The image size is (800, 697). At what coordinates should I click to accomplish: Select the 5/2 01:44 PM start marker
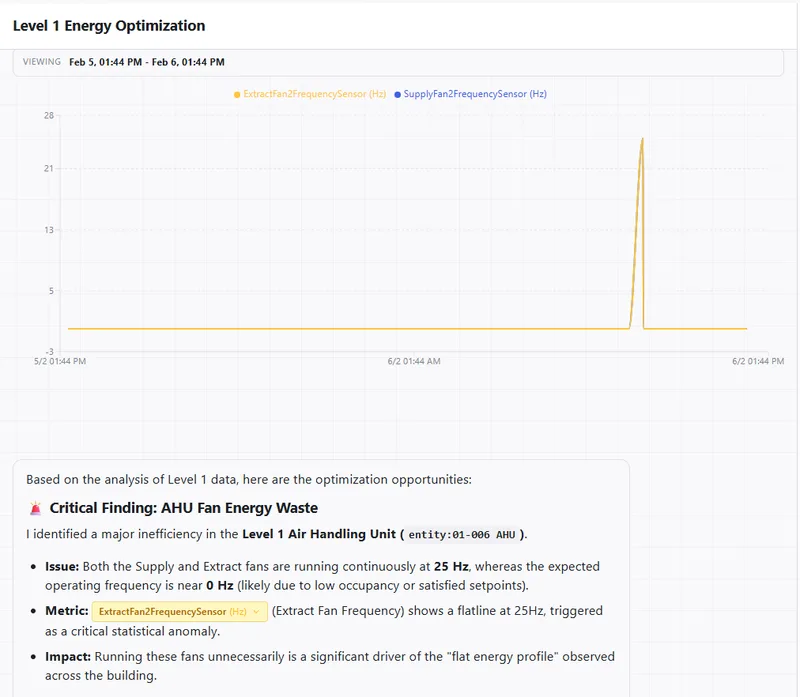(60, 361)
